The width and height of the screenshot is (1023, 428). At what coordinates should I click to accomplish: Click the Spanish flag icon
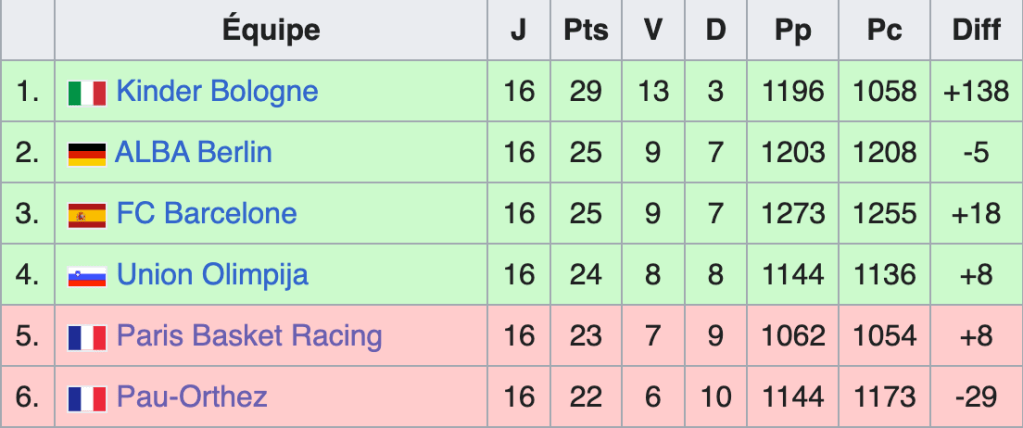87,215
